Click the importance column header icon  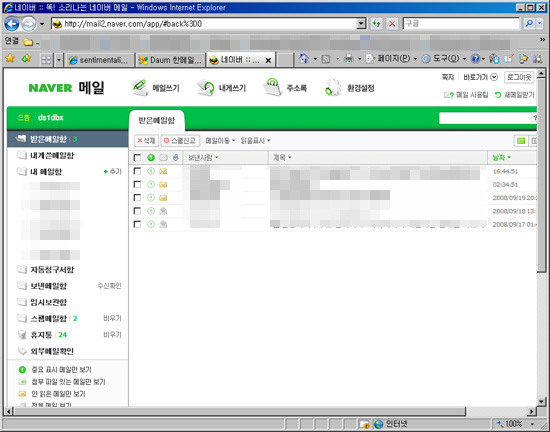151,158
